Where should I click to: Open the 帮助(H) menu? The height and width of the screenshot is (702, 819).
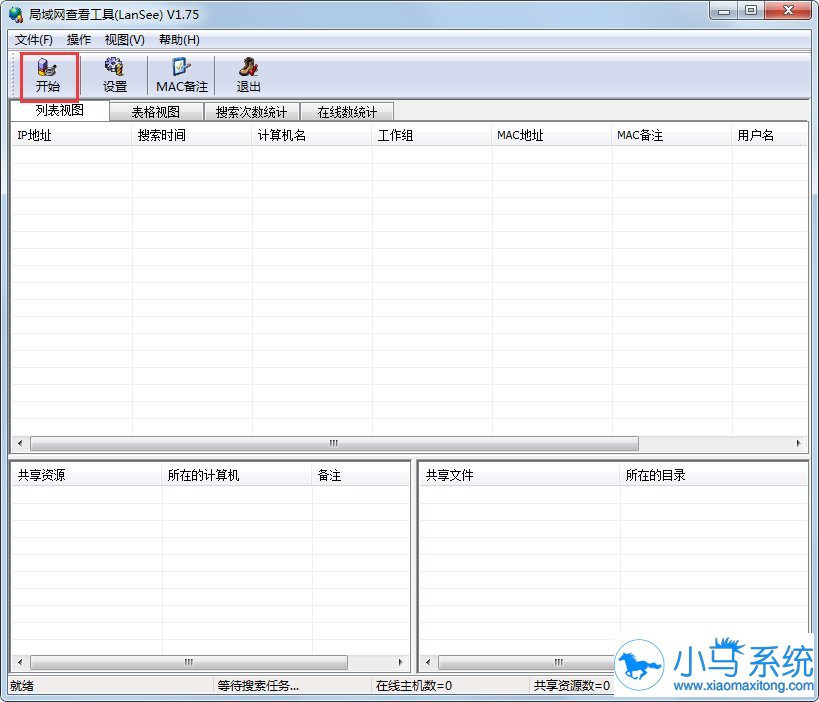(x=179, y=40)
